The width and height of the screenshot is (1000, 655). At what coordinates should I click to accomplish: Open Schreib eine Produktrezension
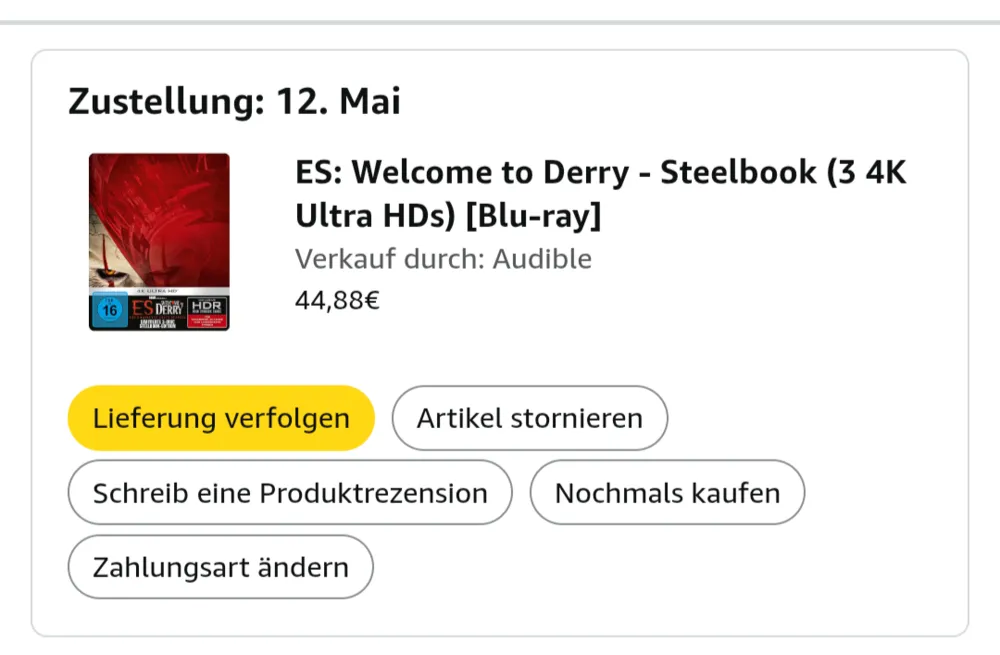pos(290,492)
